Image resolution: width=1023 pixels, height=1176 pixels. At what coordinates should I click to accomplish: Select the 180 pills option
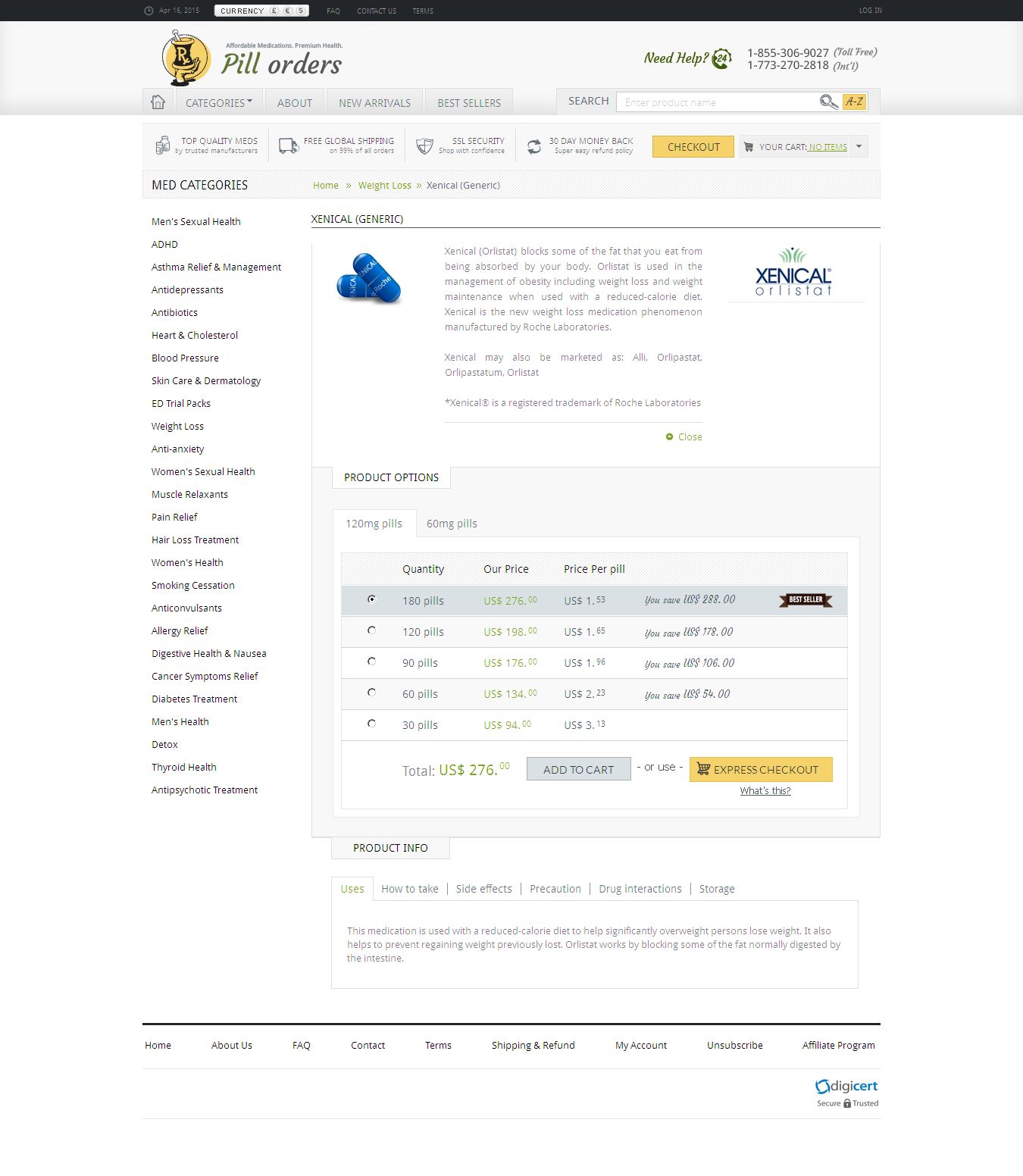point(371,599)
